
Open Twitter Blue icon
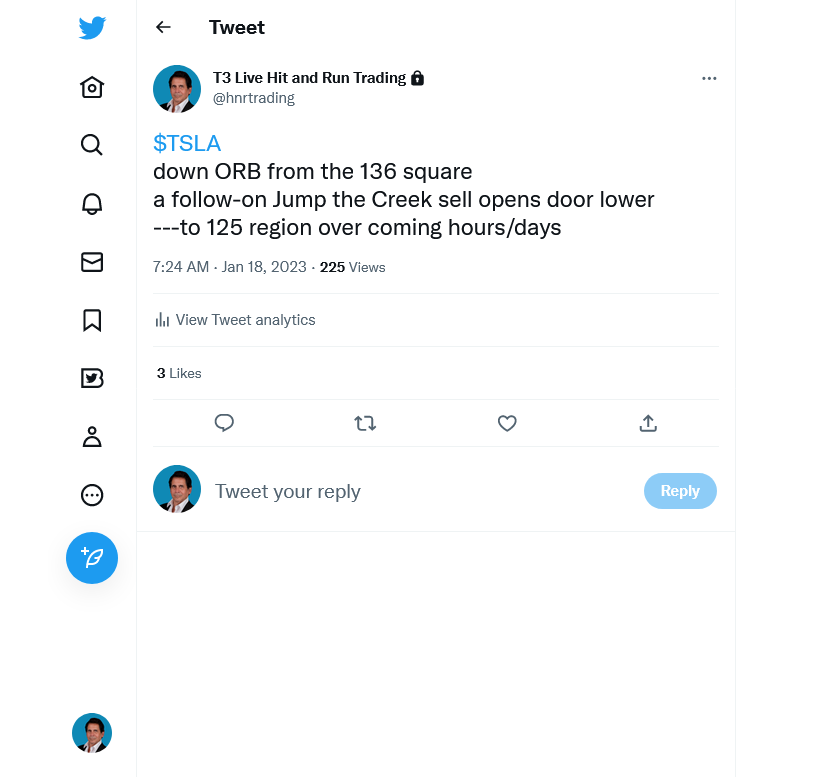(x=92, y=378)
